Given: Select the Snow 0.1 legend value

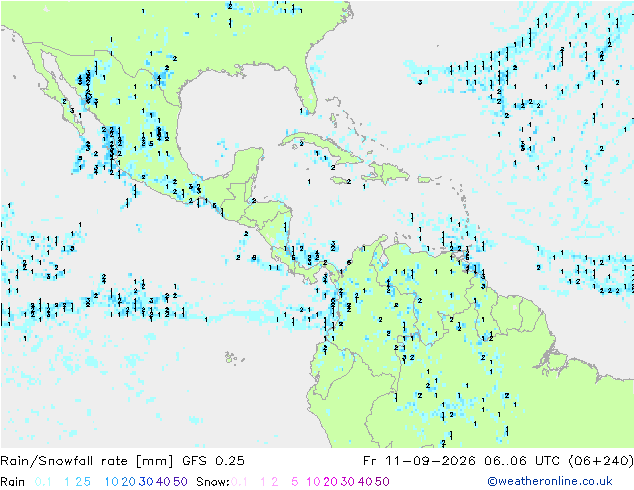Looking at the screenshot, I should [x=239, y=482].
